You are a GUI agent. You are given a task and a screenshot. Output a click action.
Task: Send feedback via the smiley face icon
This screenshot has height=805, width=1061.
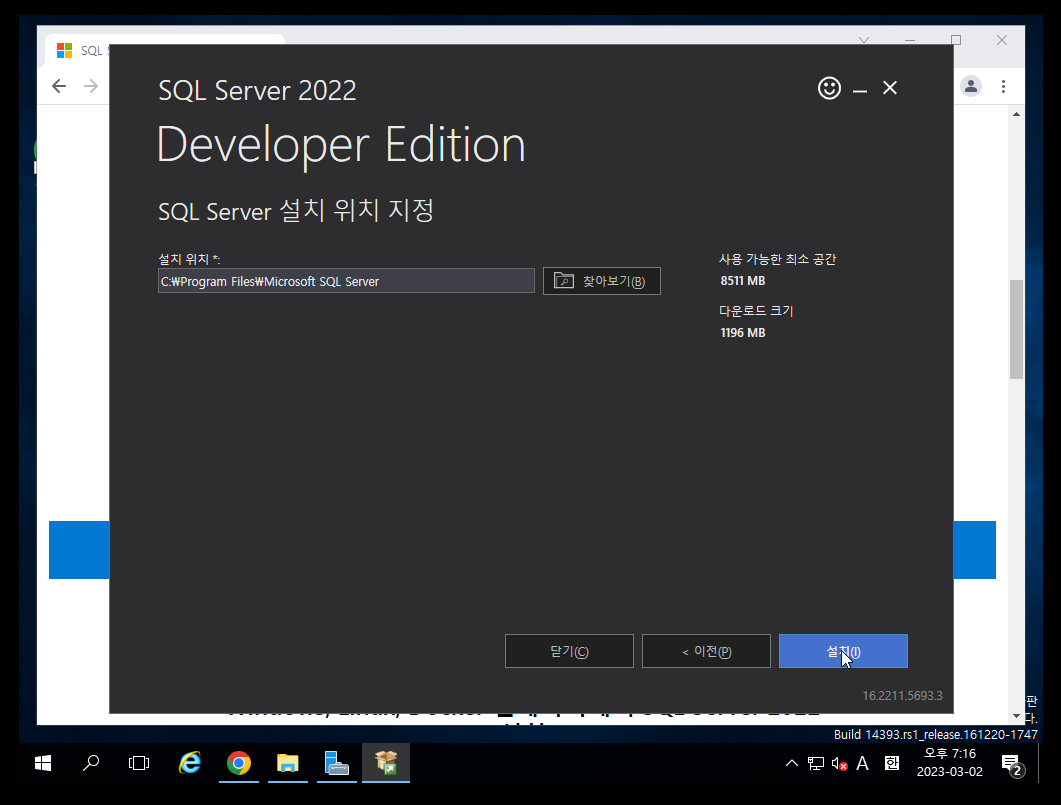click(x=829, y=88)
